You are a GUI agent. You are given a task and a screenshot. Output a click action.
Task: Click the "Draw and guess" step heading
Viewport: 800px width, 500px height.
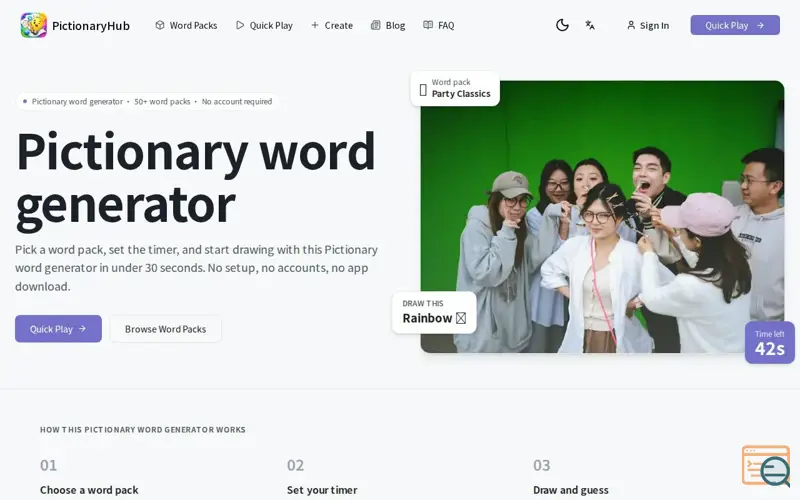(571, 490)
